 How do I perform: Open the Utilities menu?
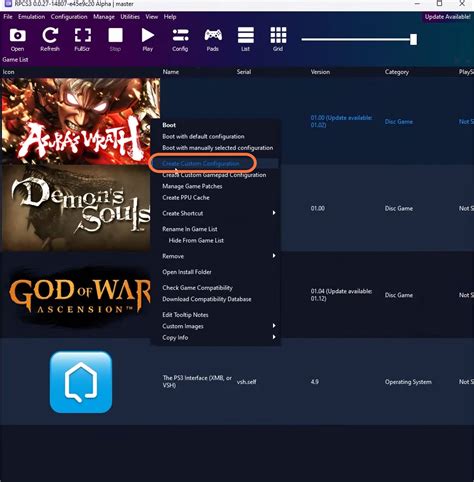tap(130, 17)
